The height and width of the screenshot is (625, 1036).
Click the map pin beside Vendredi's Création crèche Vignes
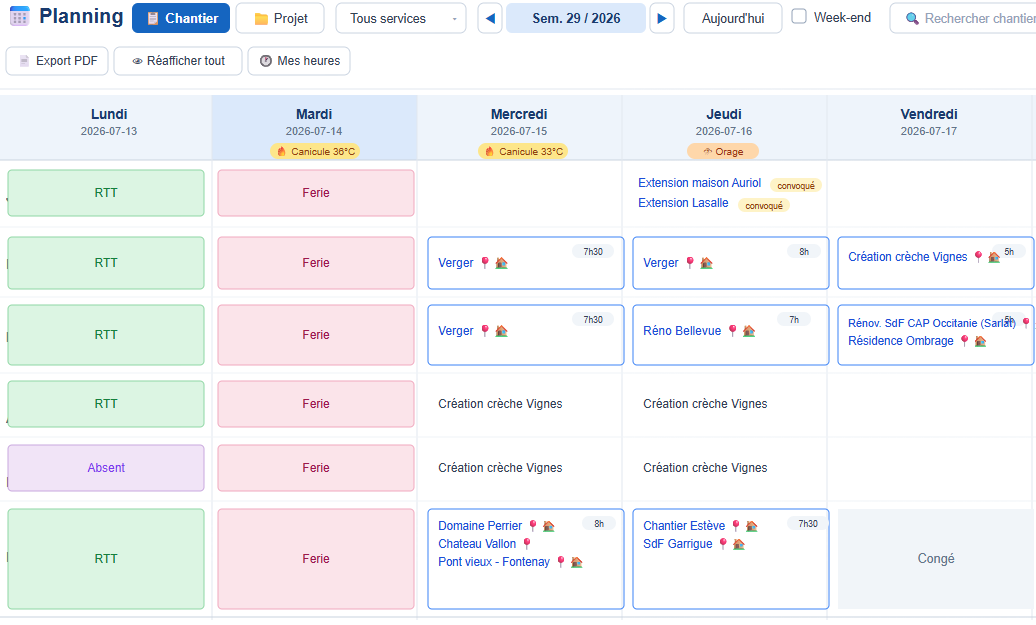coord(978,256)
